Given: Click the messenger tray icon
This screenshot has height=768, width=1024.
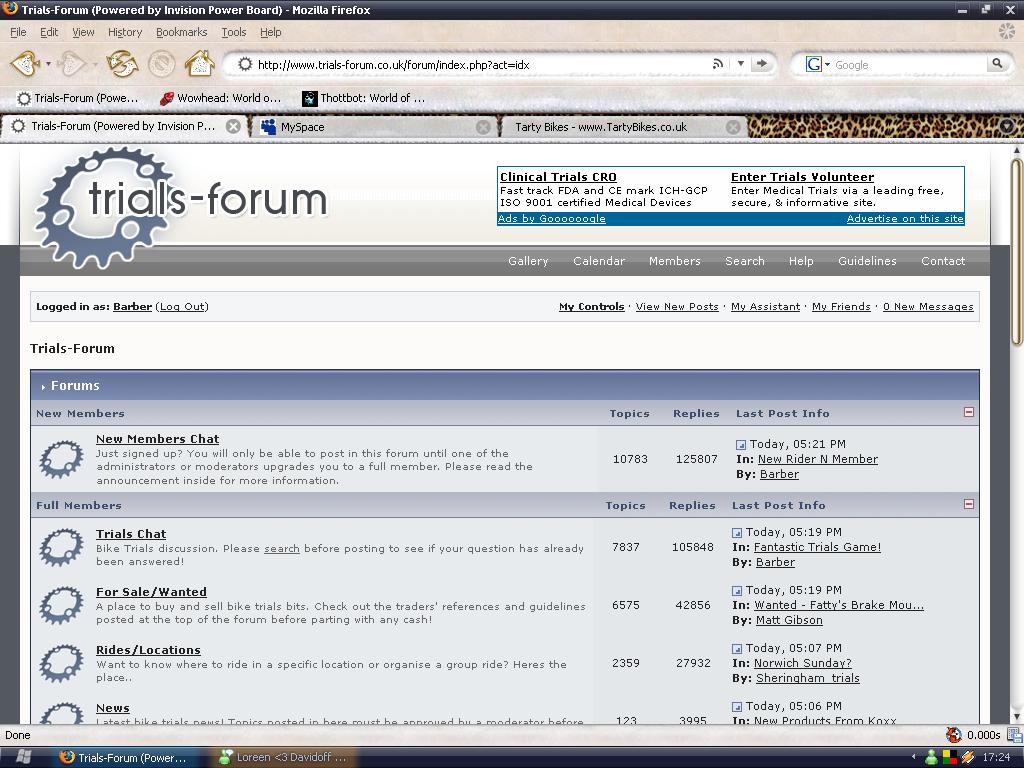Looking at the screenshot, I should pos(931,758).
